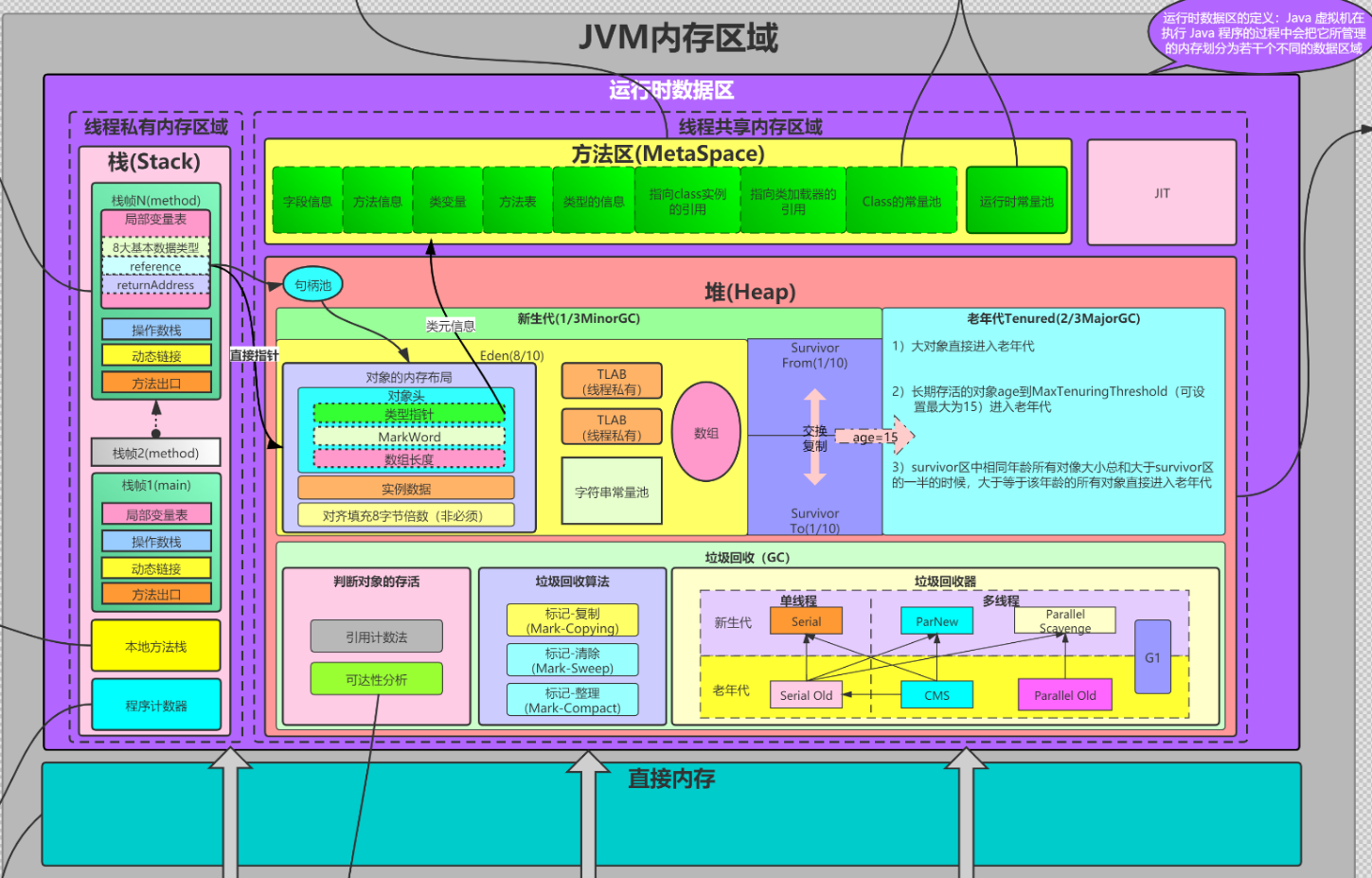This screenshot has height=878, width=1372.
Task: Select the Serial orange collector box
Action: coord(806,621)
